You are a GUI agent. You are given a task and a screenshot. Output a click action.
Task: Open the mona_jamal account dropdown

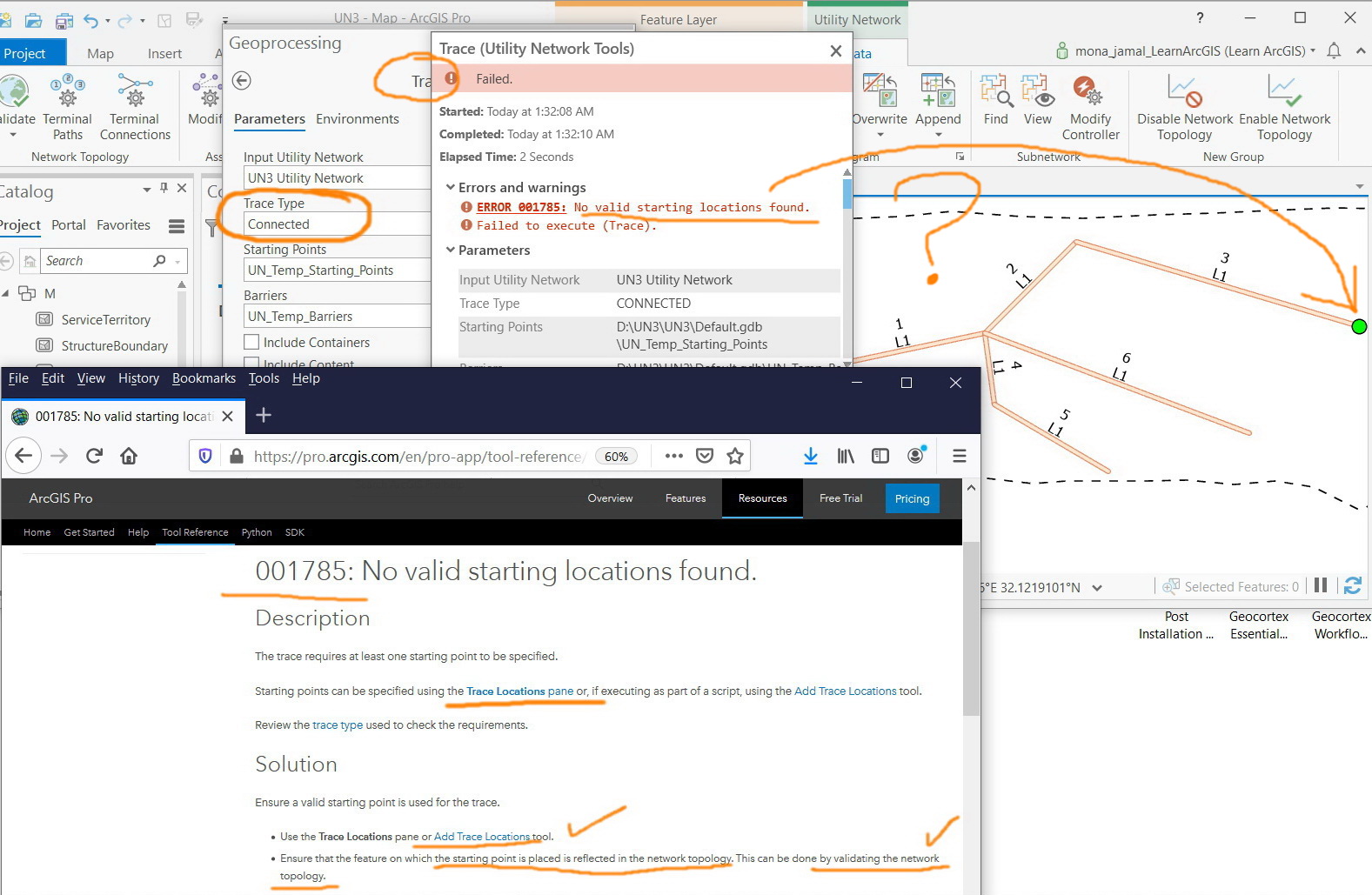click(1312, 50)
